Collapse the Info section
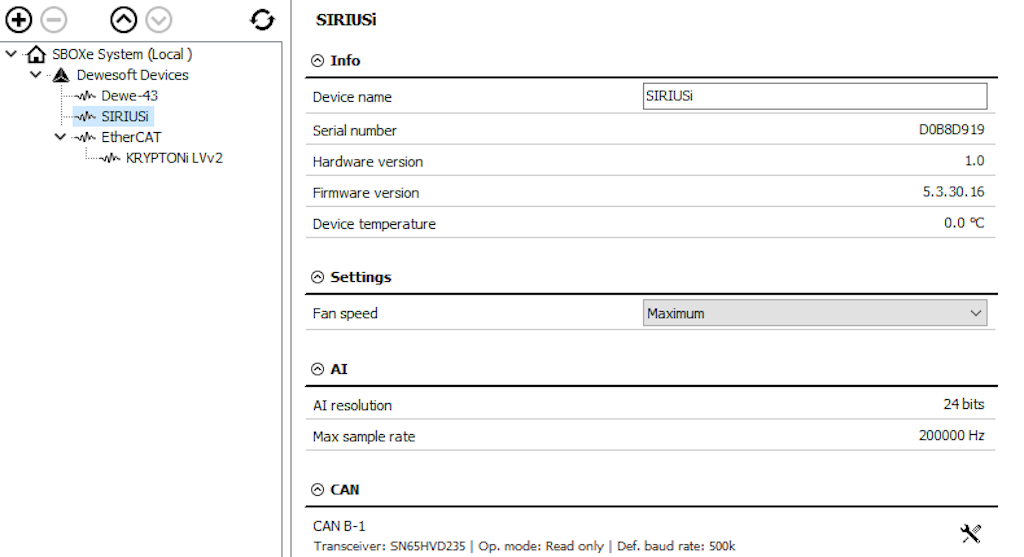This screenshot has height=557, width=1024. point(317,61)
